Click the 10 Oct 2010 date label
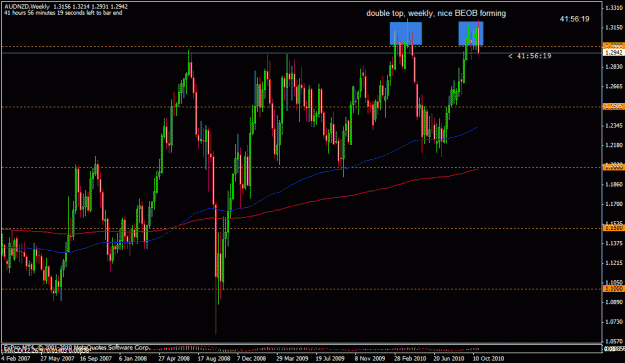 [x=488, y=358]
